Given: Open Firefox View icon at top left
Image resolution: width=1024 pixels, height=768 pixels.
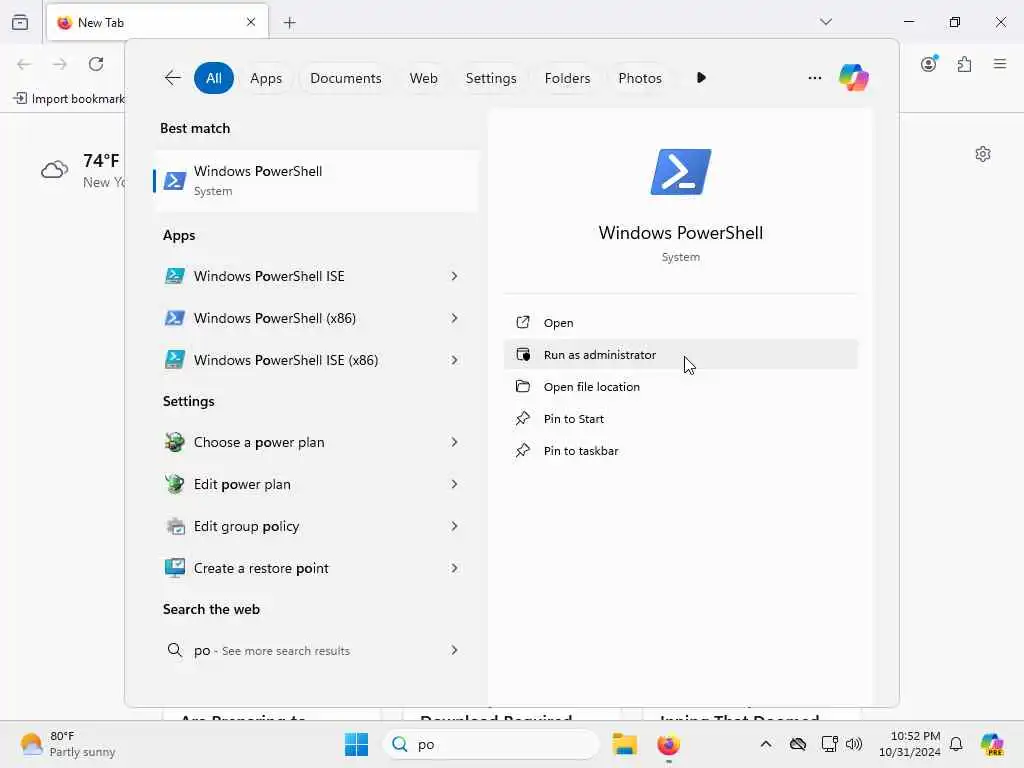Looking at the screenshot, I should tap(20, 22).
